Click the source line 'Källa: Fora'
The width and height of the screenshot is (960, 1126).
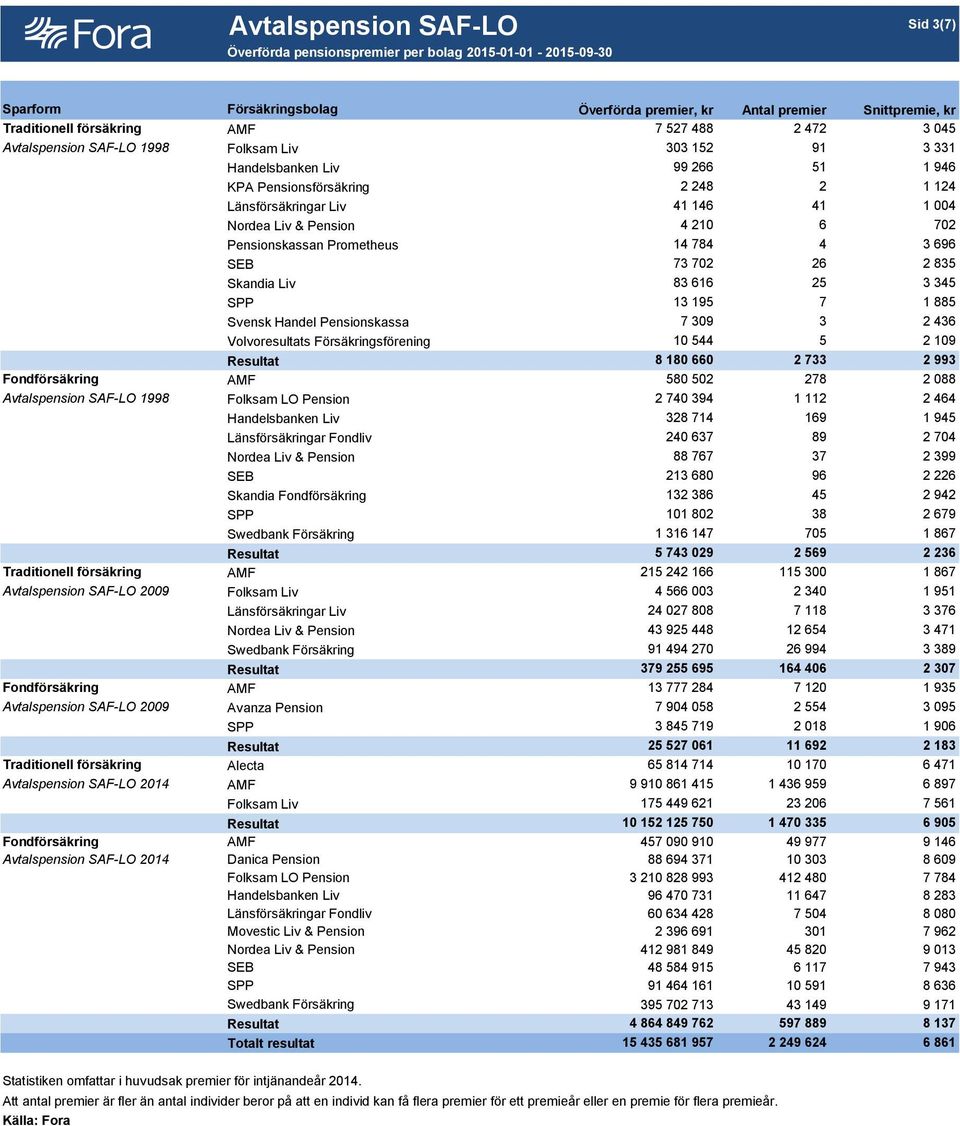(x=37, y=1120)
